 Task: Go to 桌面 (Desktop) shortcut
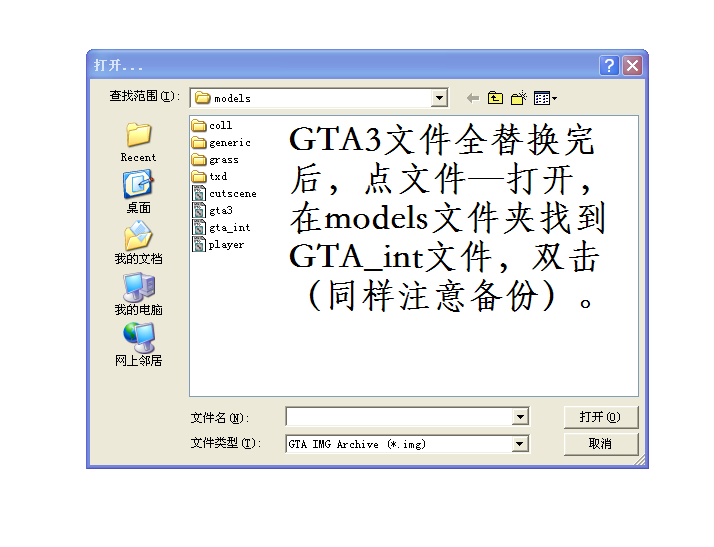pos(138,192)
